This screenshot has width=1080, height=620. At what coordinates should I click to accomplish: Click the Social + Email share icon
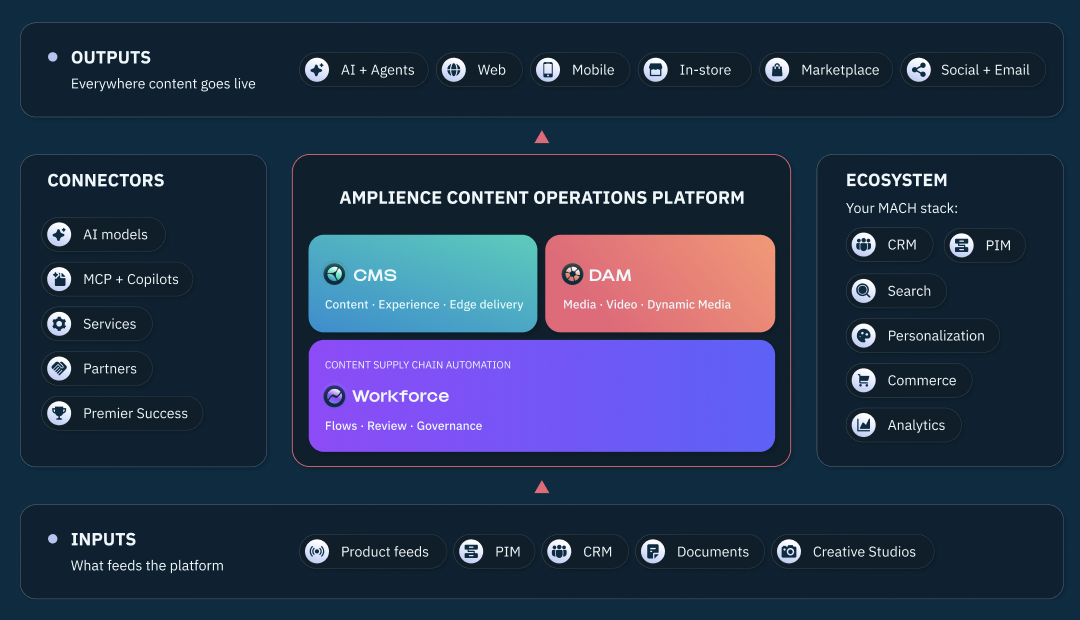918,70
